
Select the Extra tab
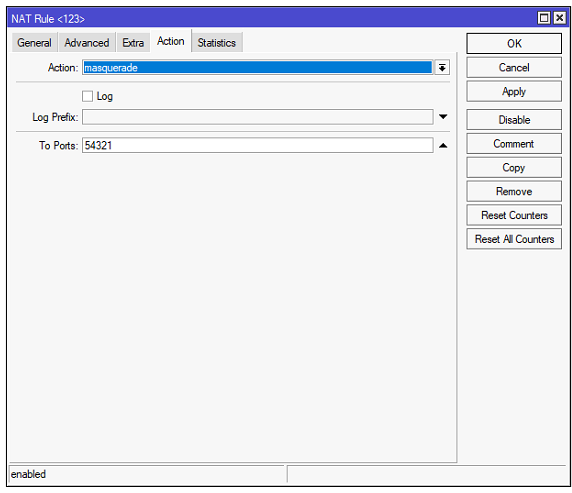coord(133,43)
